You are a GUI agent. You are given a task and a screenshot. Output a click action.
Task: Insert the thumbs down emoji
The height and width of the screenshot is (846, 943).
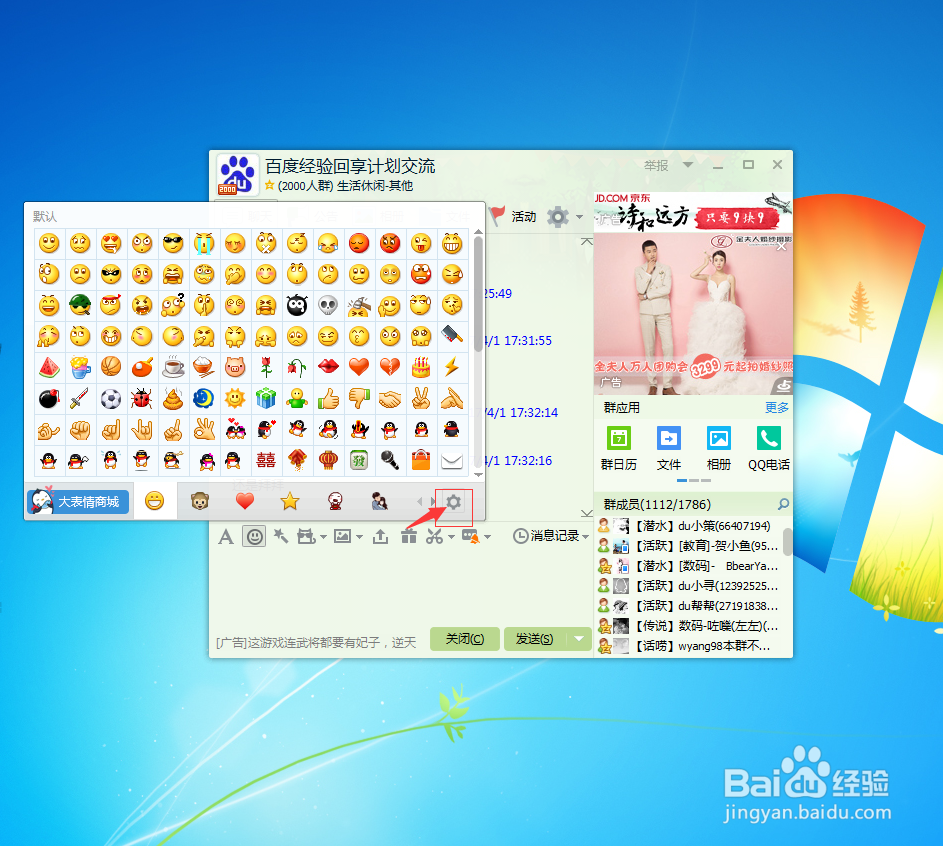point(359,398)
